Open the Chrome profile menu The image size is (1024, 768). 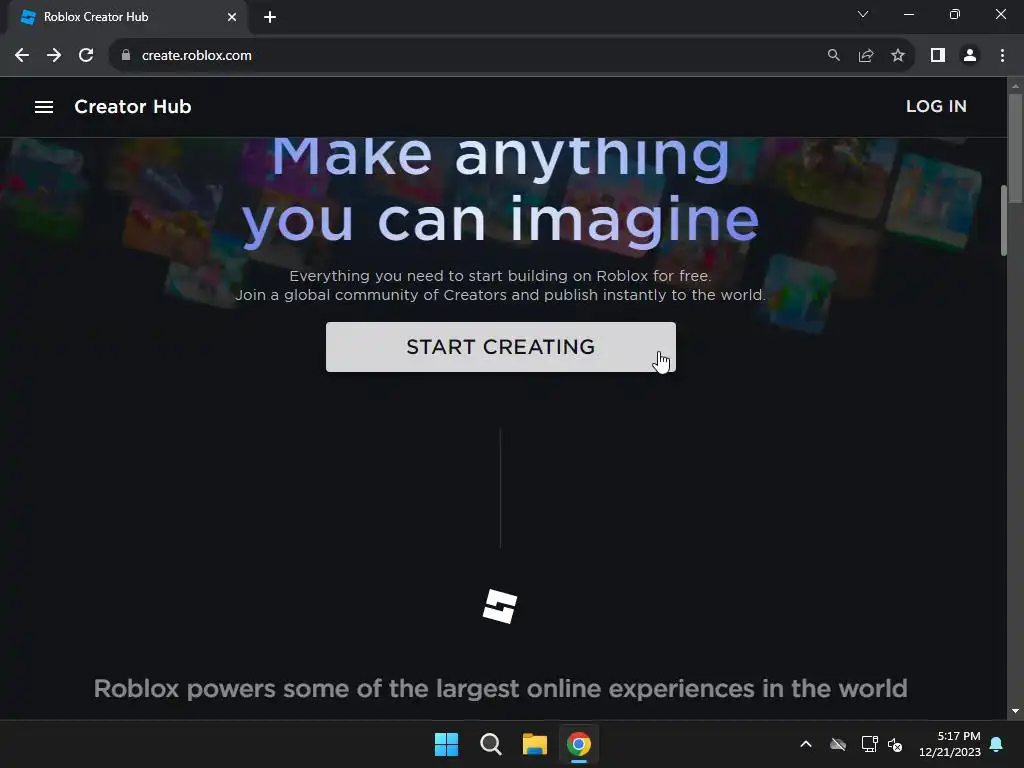970,56
